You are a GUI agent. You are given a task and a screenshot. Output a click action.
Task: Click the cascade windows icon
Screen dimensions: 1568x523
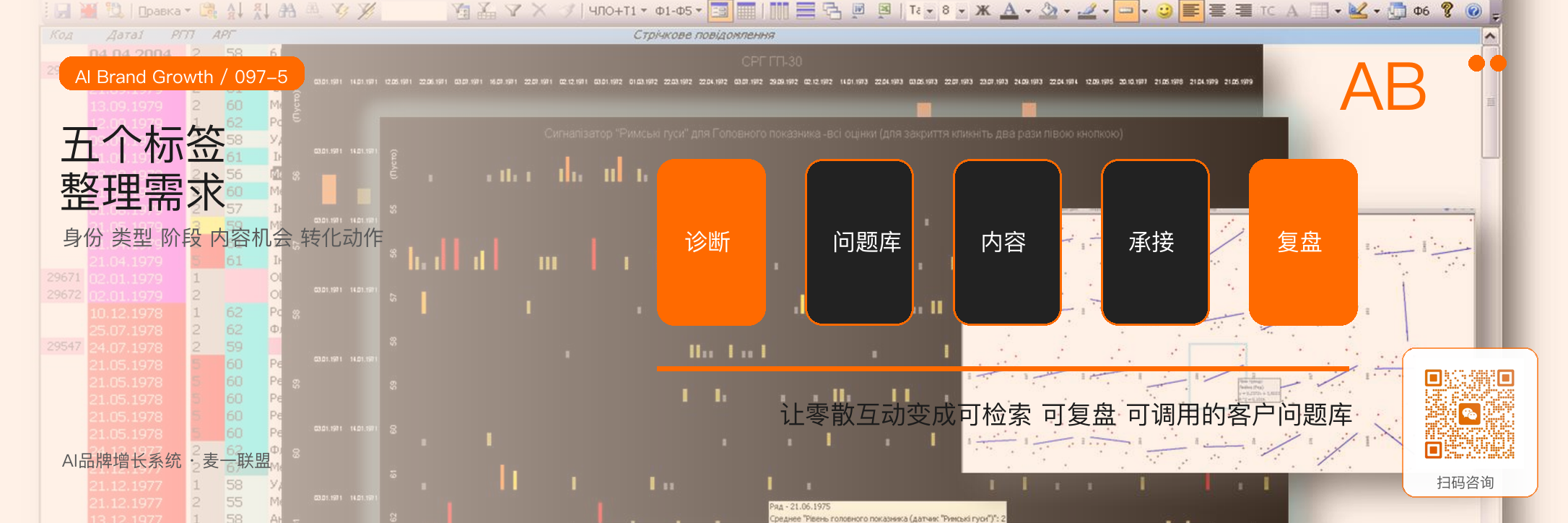point(832,11)
